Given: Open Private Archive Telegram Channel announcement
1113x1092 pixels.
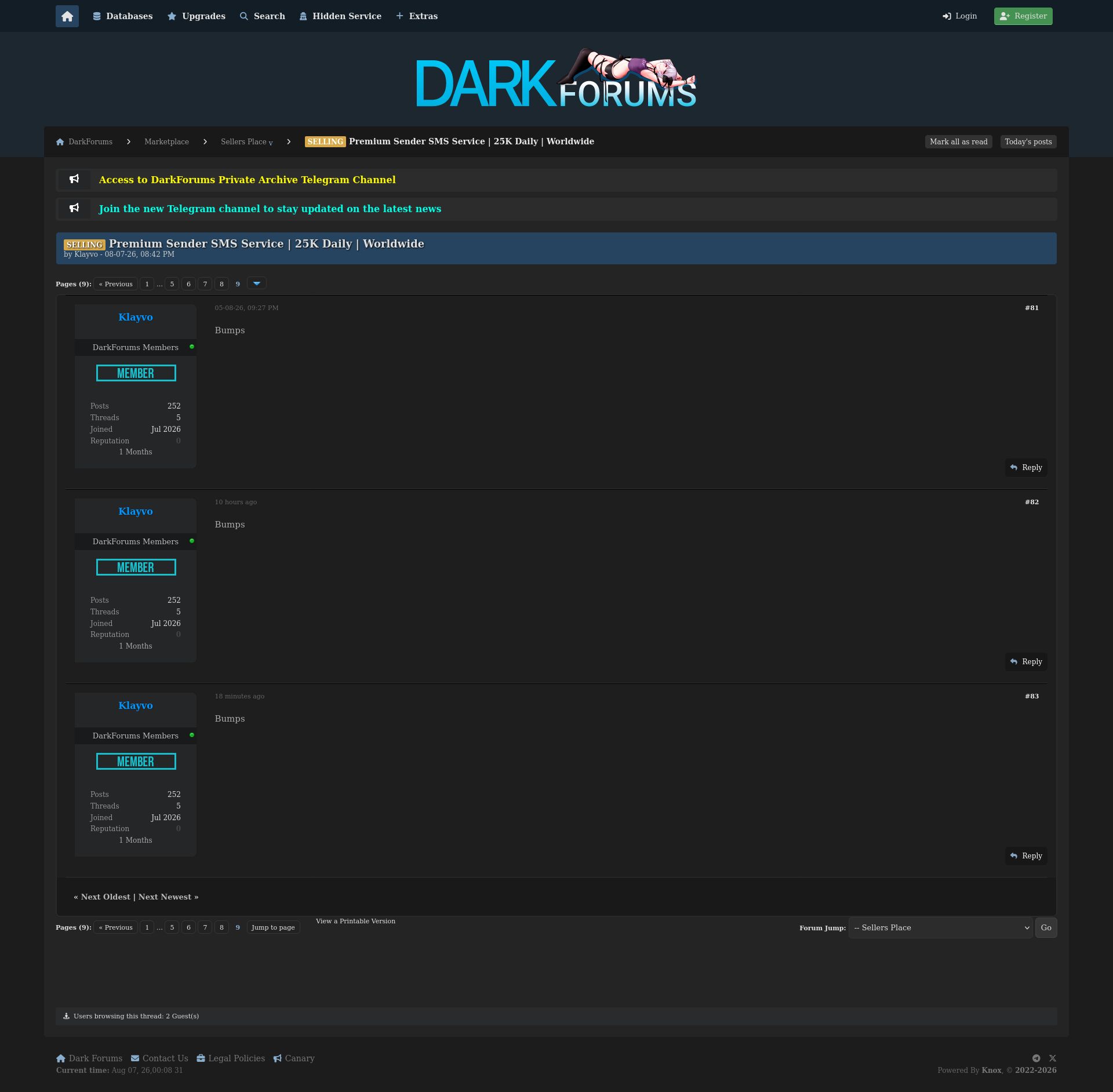Looking at the screenshot, I should coord(247,180).
